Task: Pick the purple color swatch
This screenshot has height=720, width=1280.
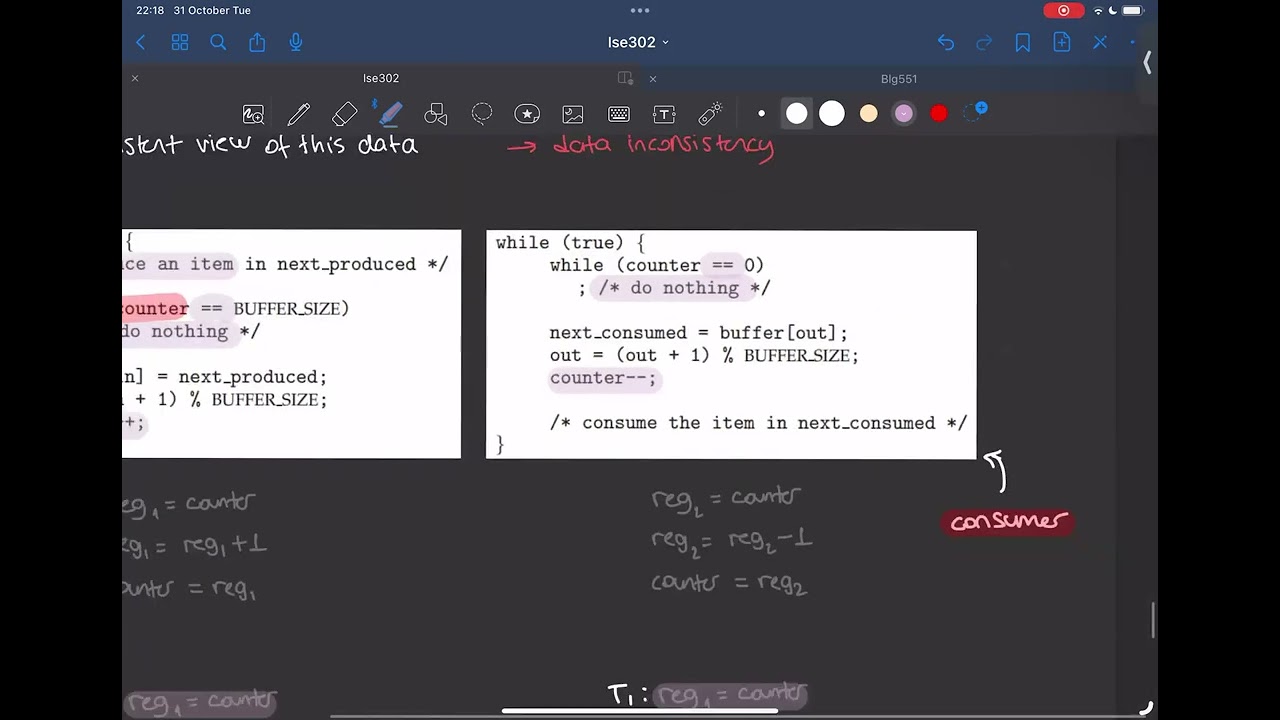Action: 904,114
